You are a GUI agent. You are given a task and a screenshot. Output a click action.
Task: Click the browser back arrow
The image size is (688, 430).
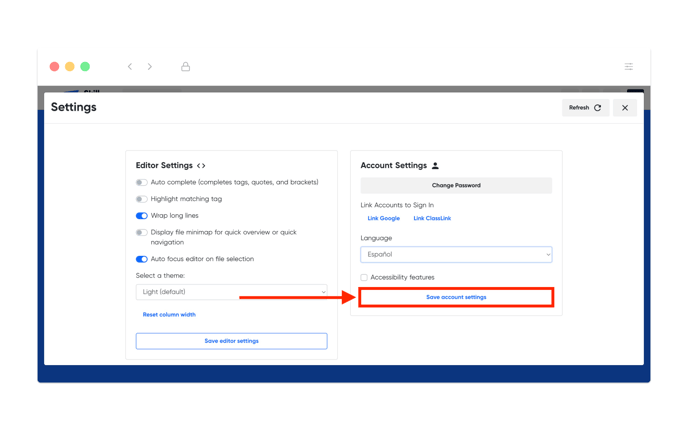point(130,67)
